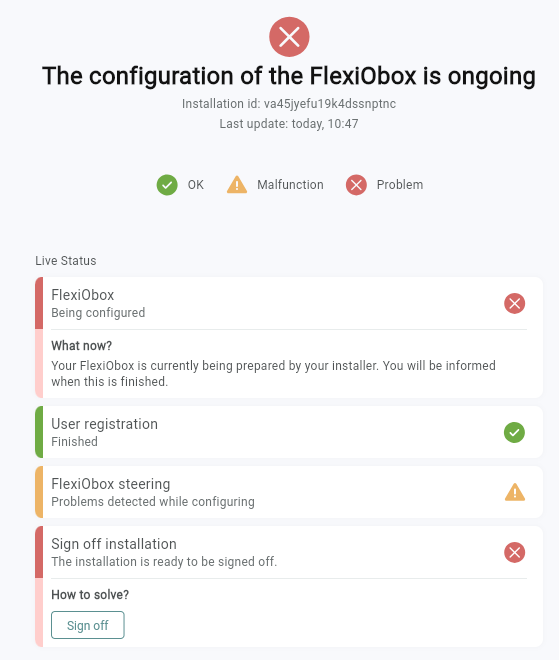Click the 'What now?' heading
The height and width of the screenshot is (660, 559).
tap(82, 346)
